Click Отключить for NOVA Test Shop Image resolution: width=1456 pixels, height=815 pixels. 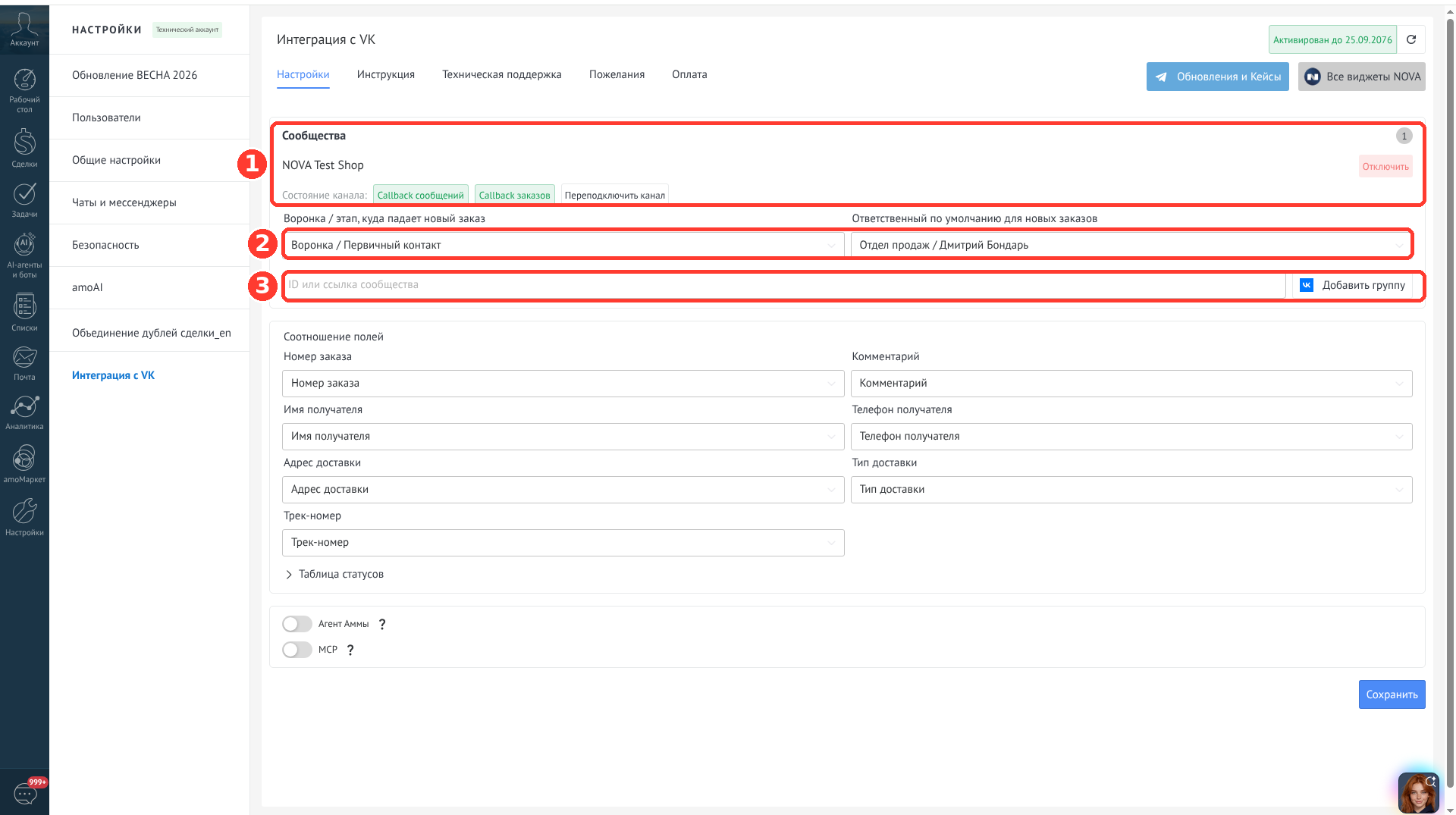(x=1385, y=167)
